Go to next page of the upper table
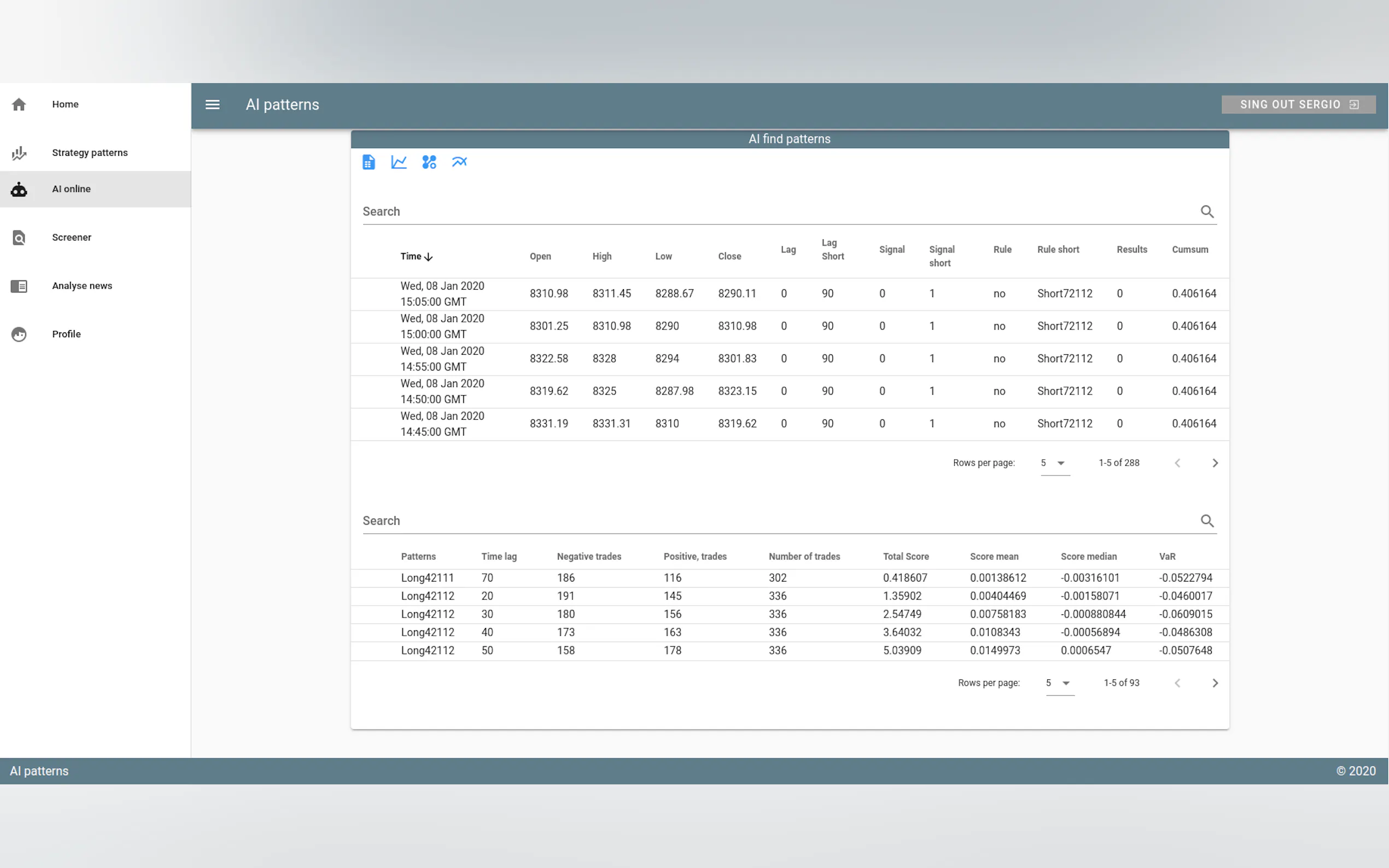The height and width of the screenshot is (868, 1389). [1215, 464]
